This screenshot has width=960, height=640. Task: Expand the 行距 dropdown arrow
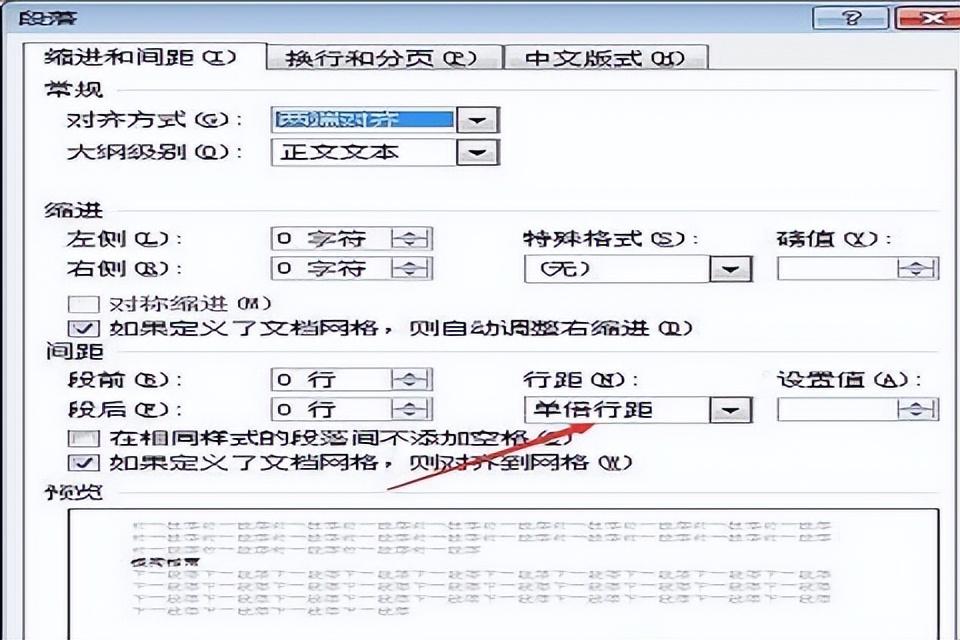pos(730,410)
